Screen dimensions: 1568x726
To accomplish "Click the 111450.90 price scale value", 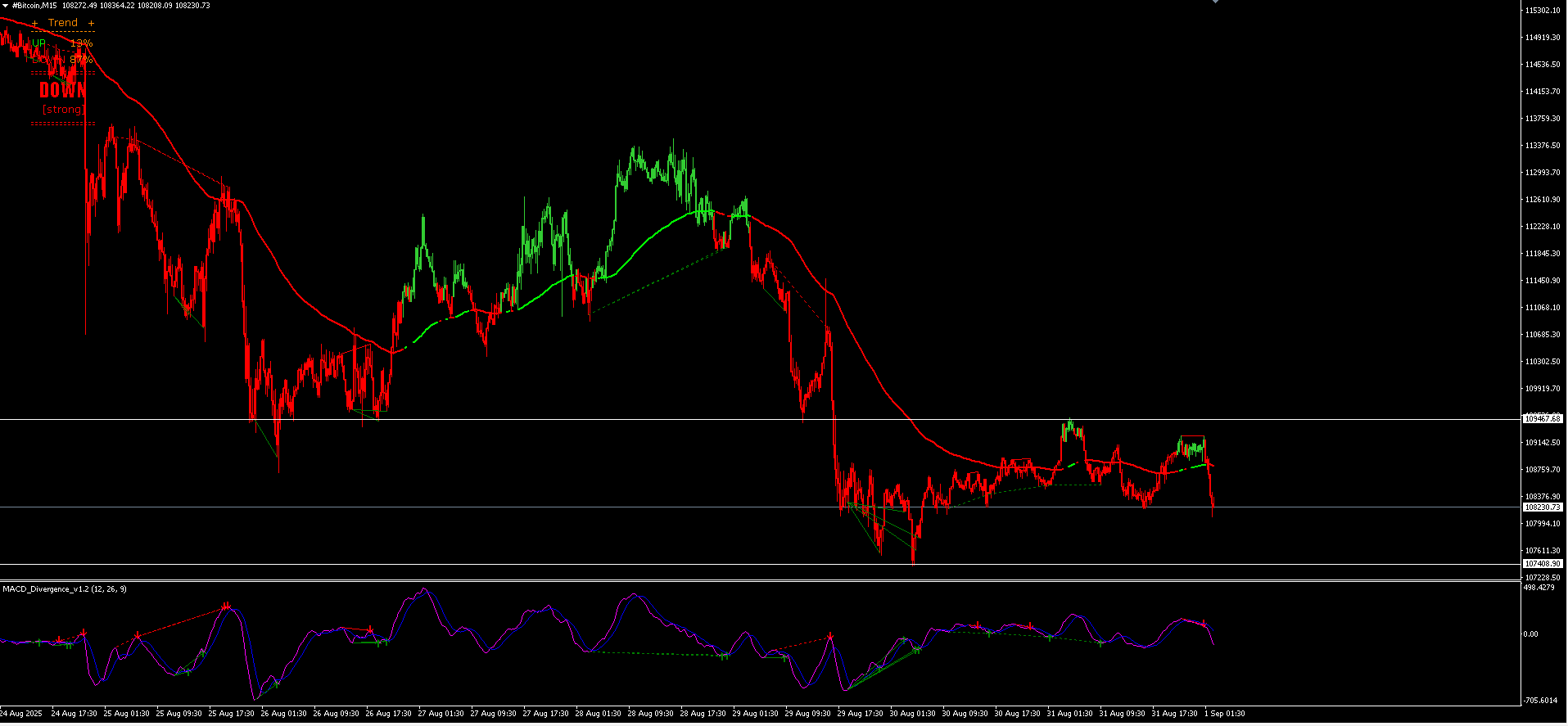I will (1542, 281).
